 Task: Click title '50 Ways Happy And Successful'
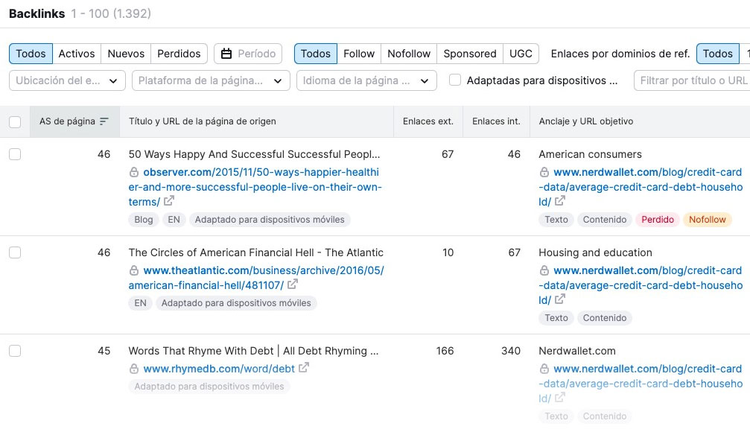pyautogui.click(x=254, y=155)
